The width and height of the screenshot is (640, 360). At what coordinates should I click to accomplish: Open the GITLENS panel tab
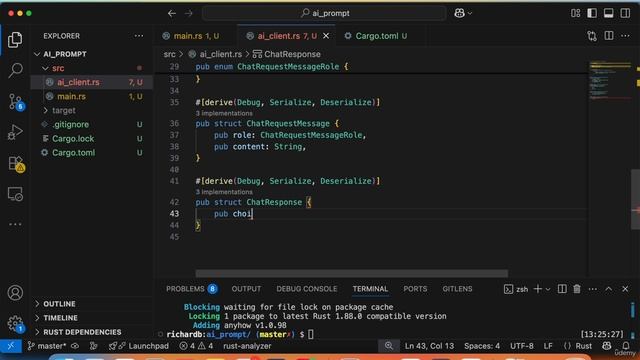tap(457, 289)
